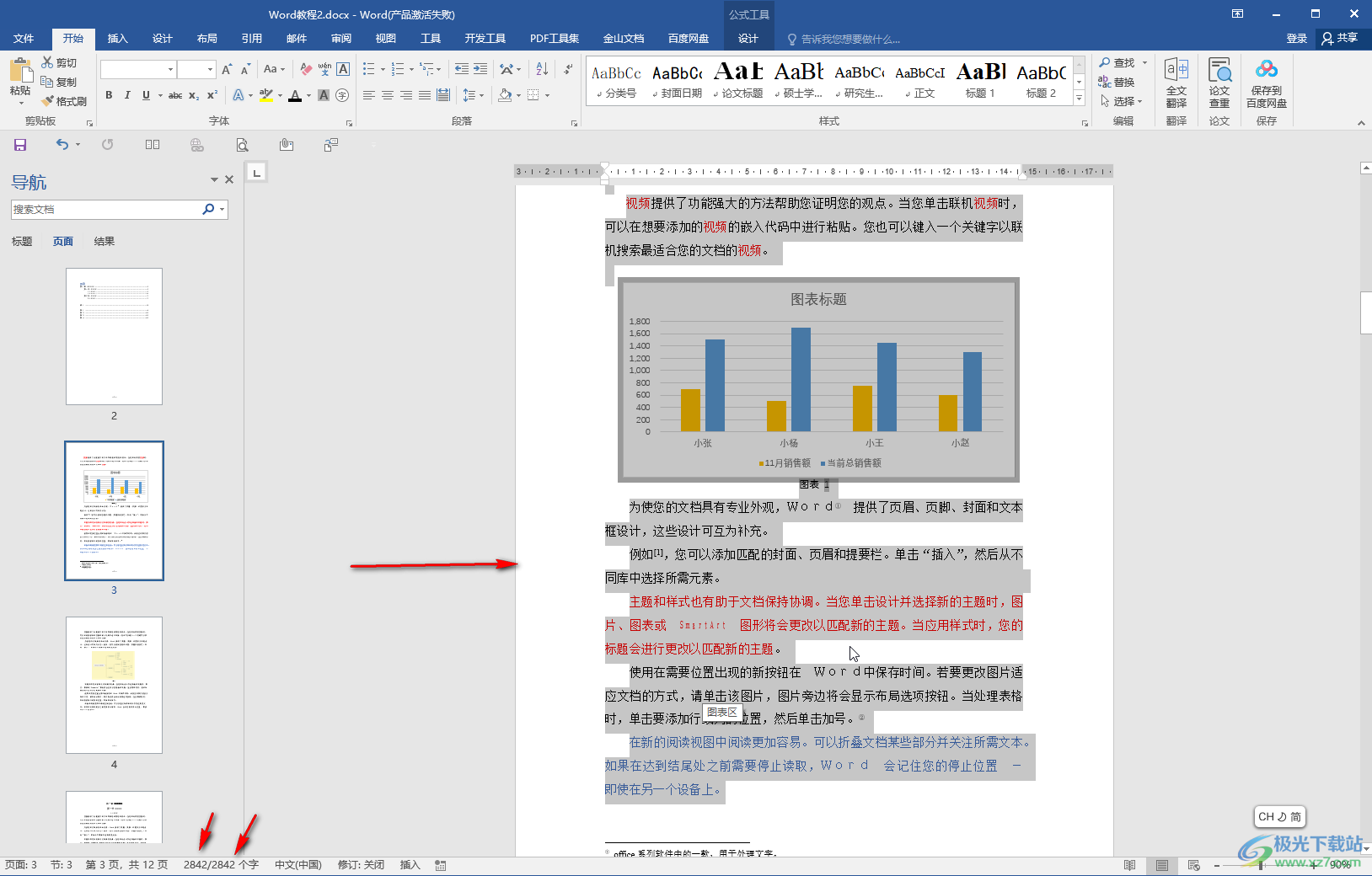Sort paragraph A-Z icon

tap(542, 69)
